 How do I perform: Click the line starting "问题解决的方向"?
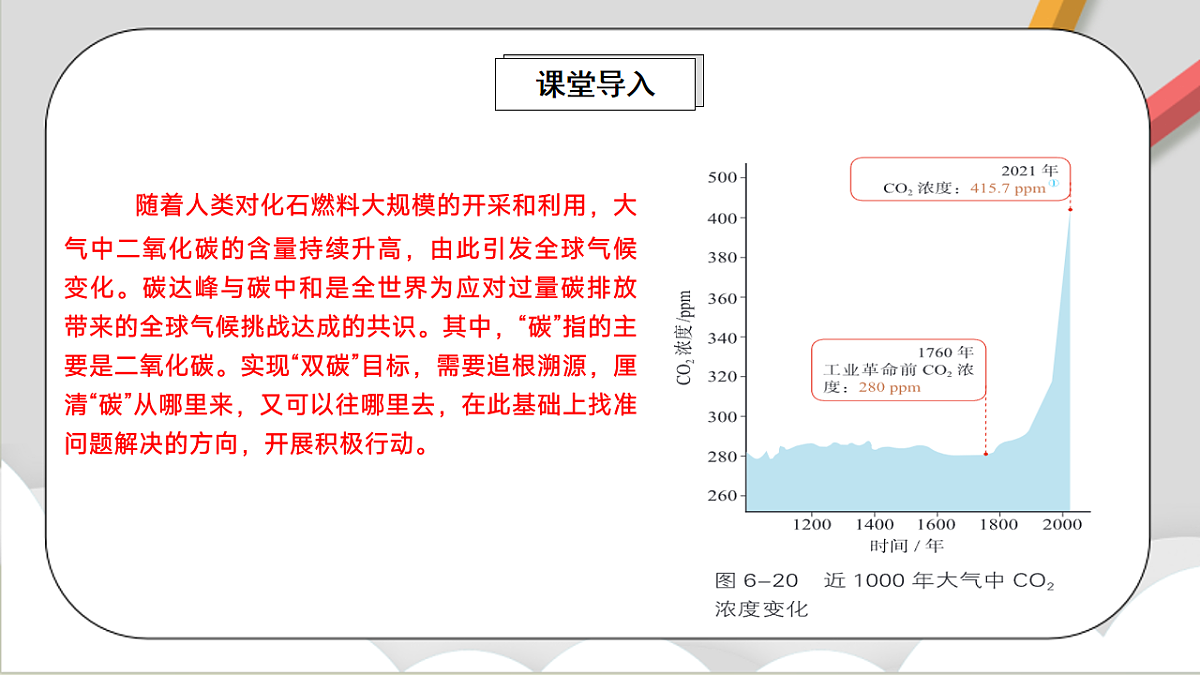pyautogui.click(x=249, y=444)
